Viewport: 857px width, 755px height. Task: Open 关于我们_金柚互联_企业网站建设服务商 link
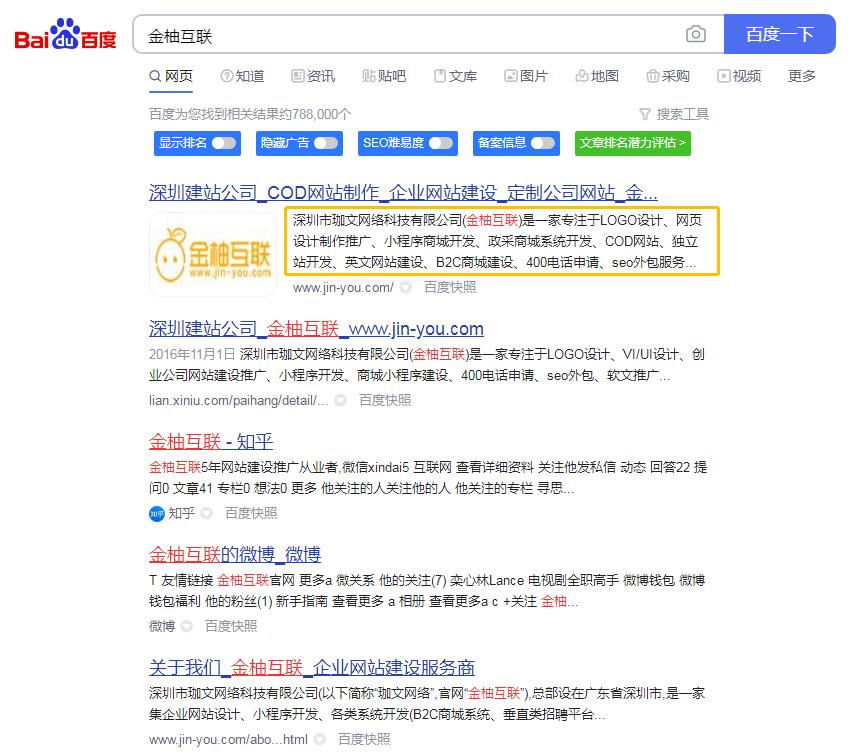312,668
